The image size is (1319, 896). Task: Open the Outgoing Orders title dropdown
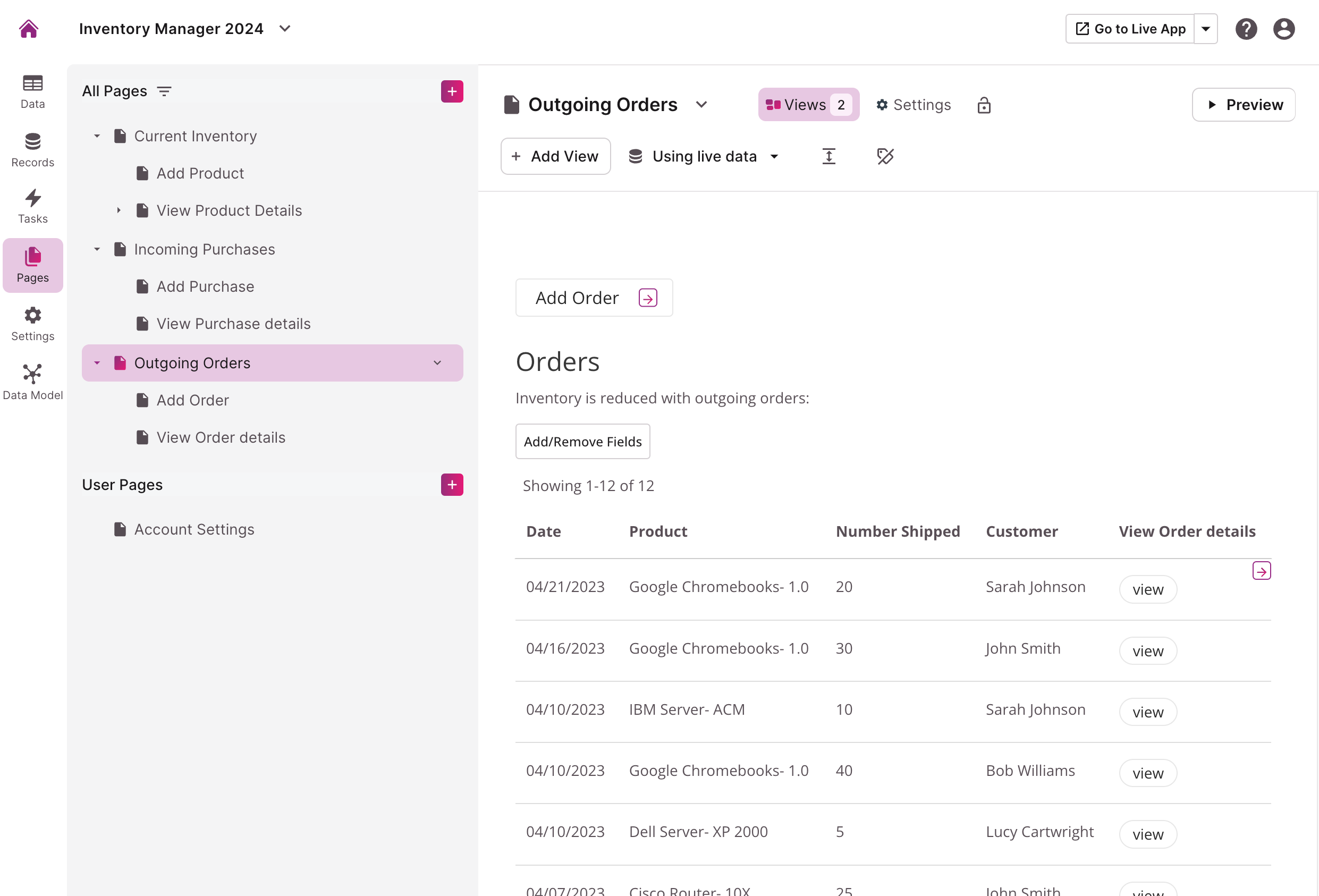[x=701, y=104]
